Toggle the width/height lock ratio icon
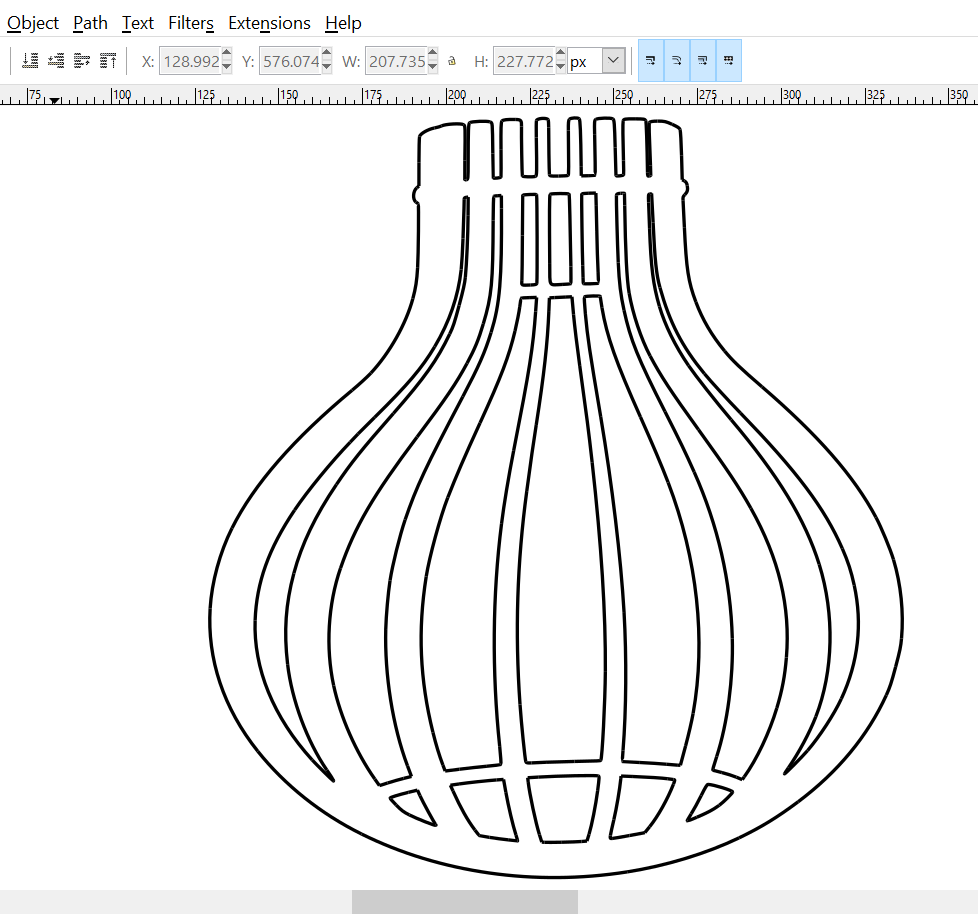Viewport: 978px width, 914px height. 452,61
